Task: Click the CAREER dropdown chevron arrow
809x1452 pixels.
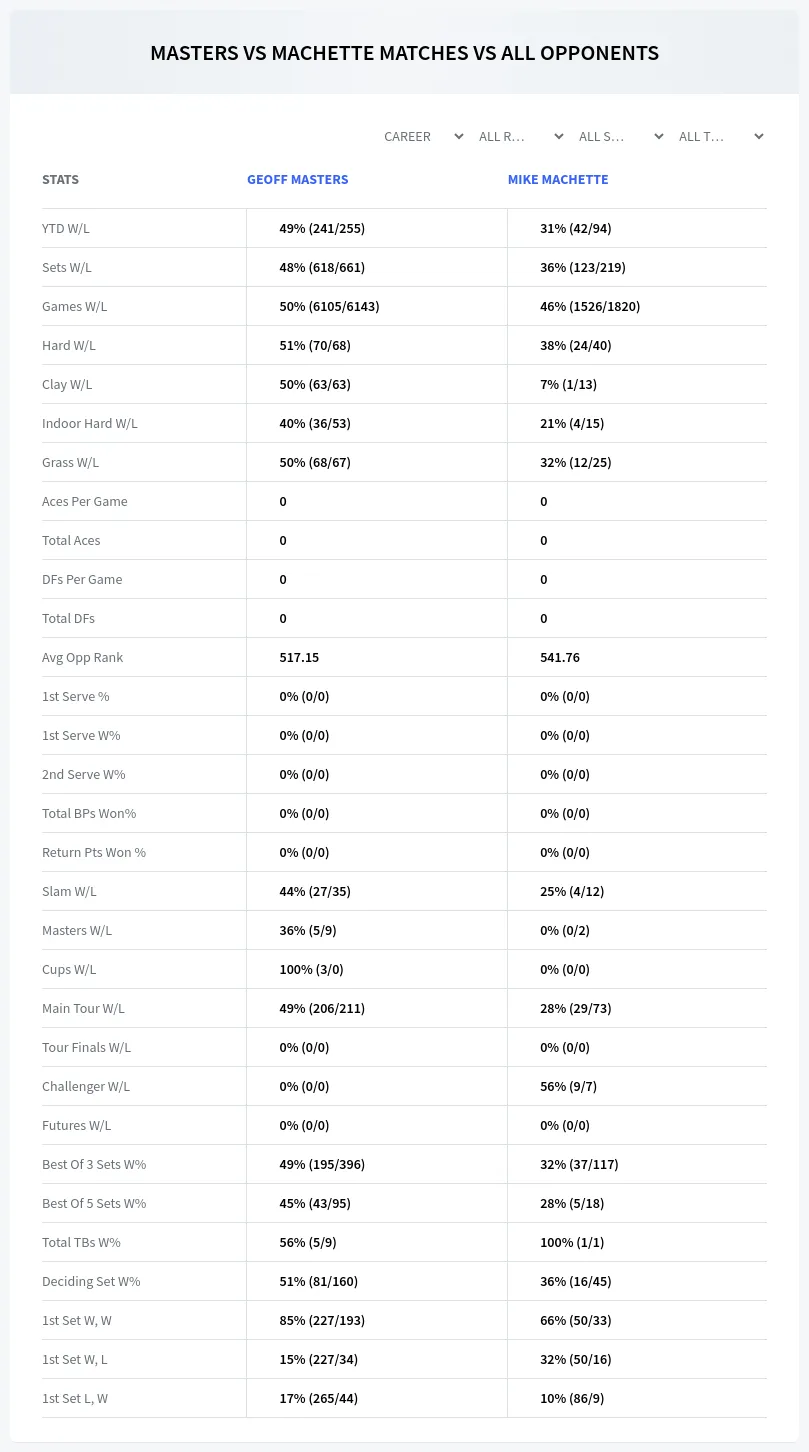Action: tap(459, 136)
